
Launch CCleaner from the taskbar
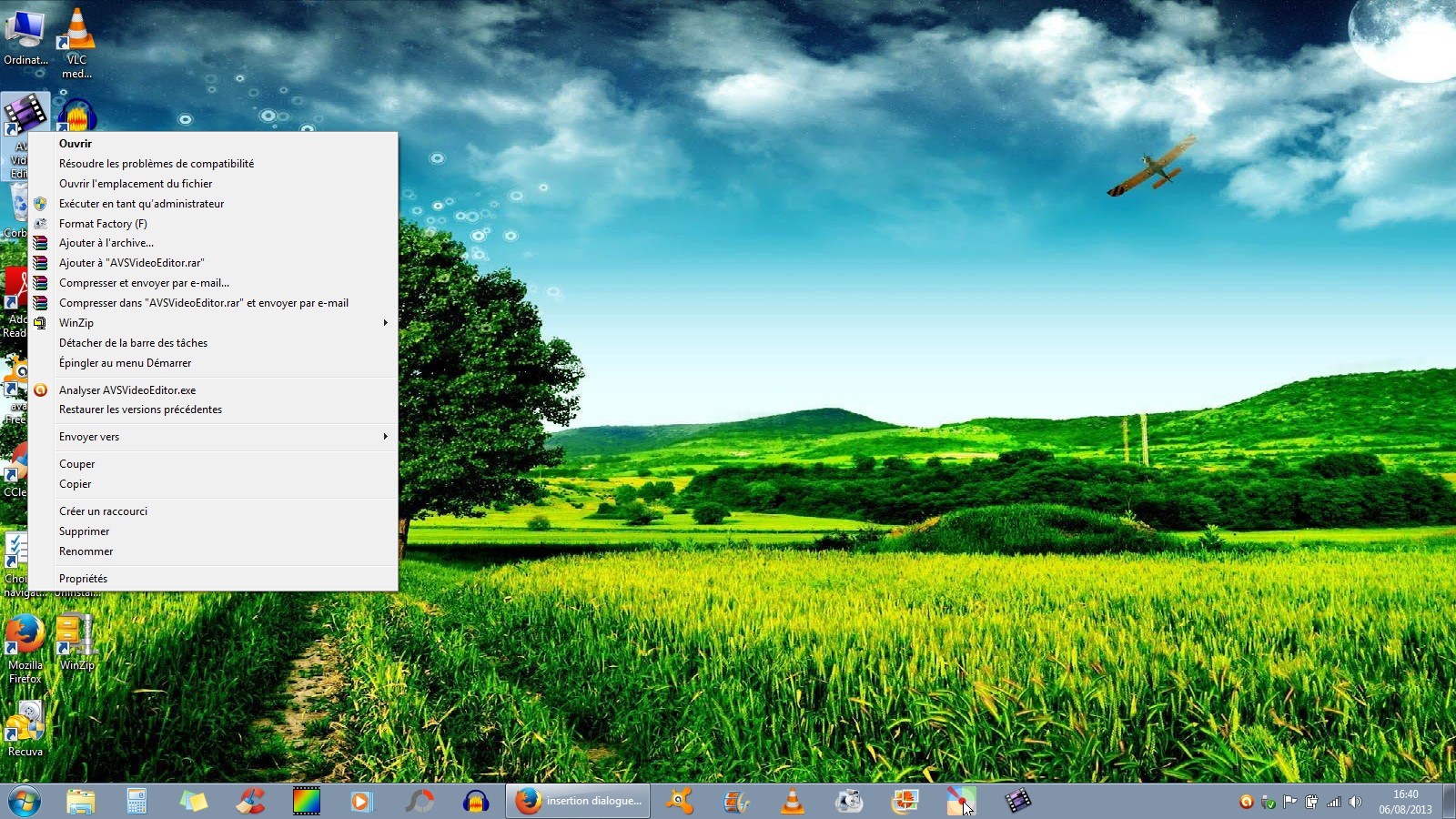click(x=249, y=802)
